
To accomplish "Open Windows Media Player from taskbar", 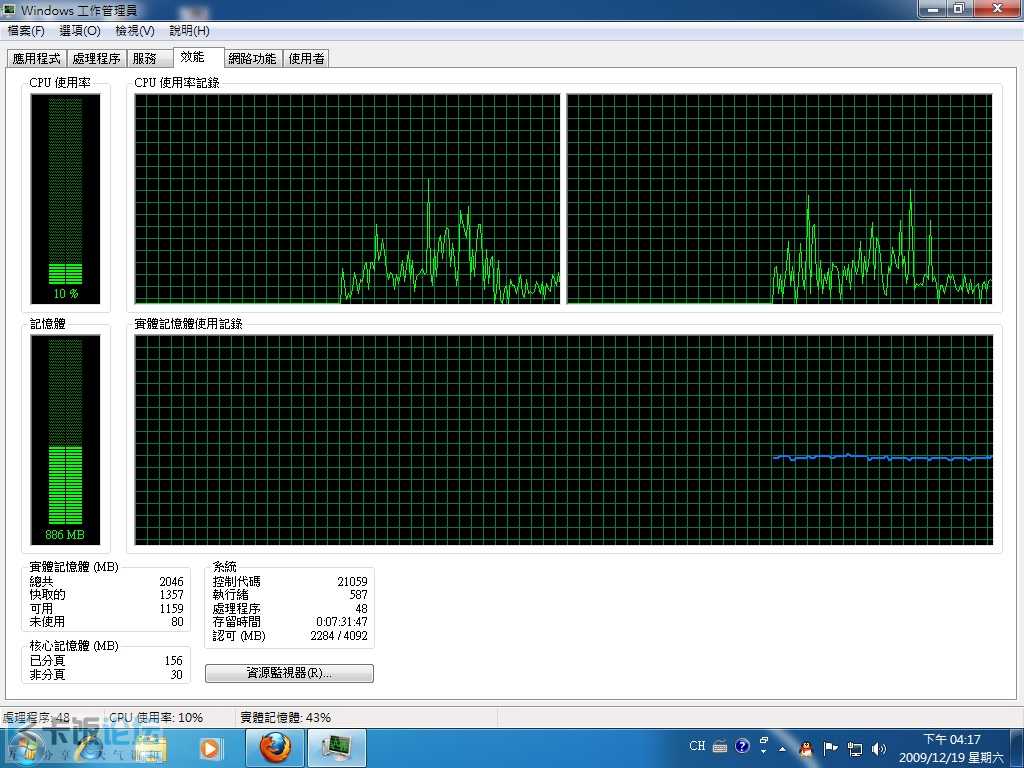I will point(210,748).
